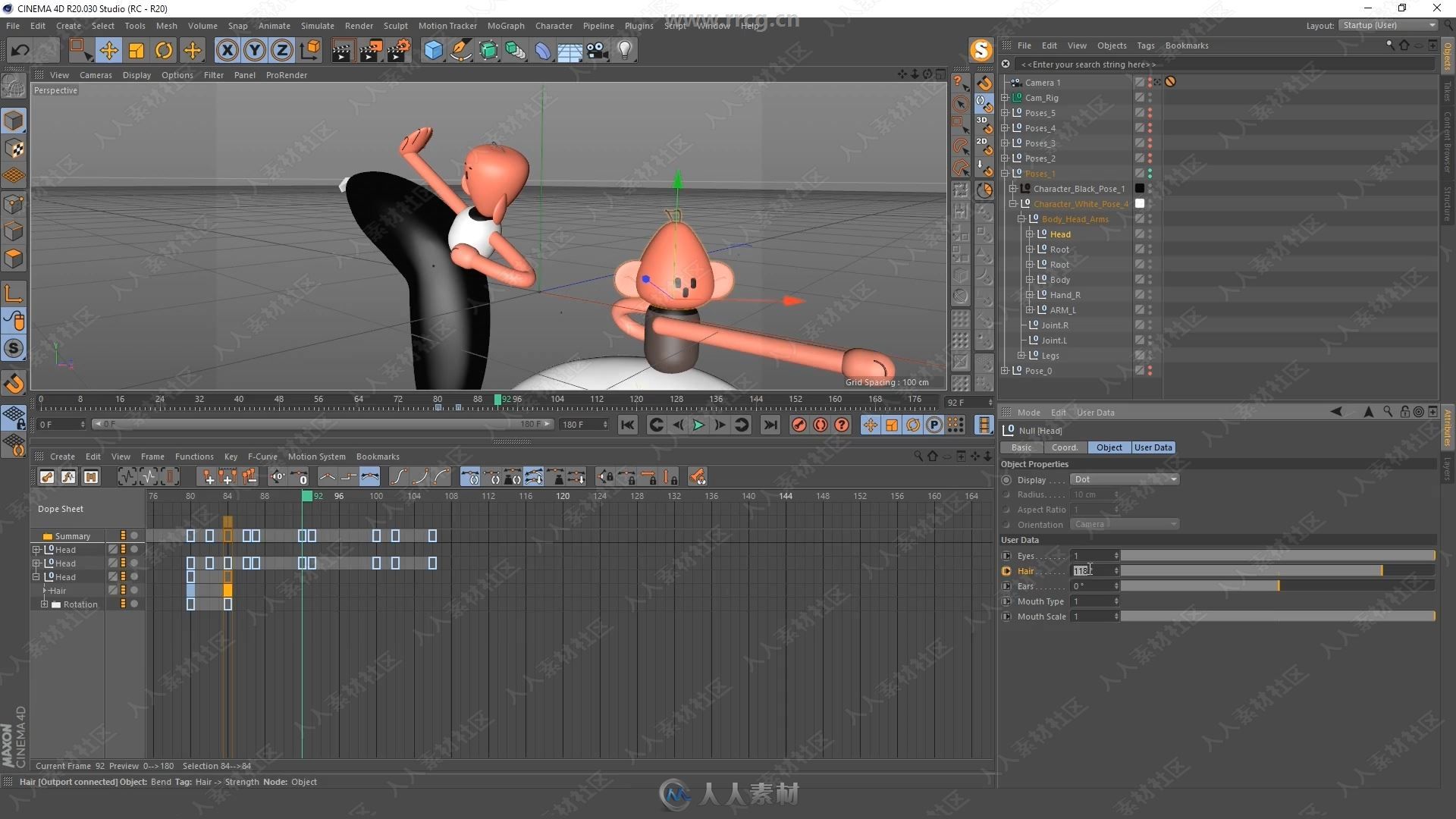Screen dimensions: 1456x819
Task: Drag the Hair slider in User Data
Action: [1383, 570]
